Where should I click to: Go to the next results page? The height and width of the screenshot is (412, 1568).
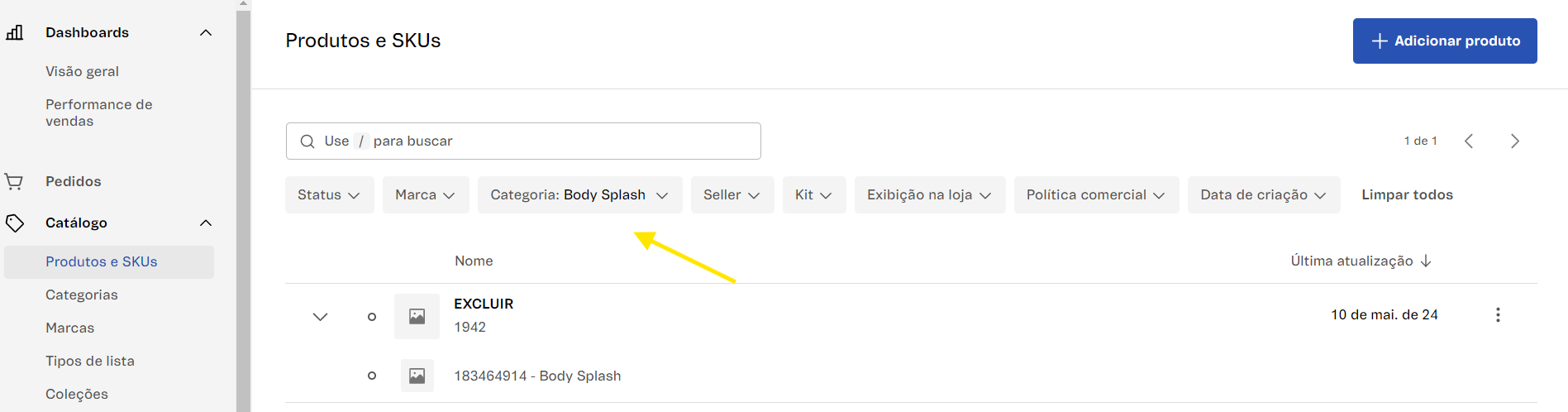click(1514, 141)
